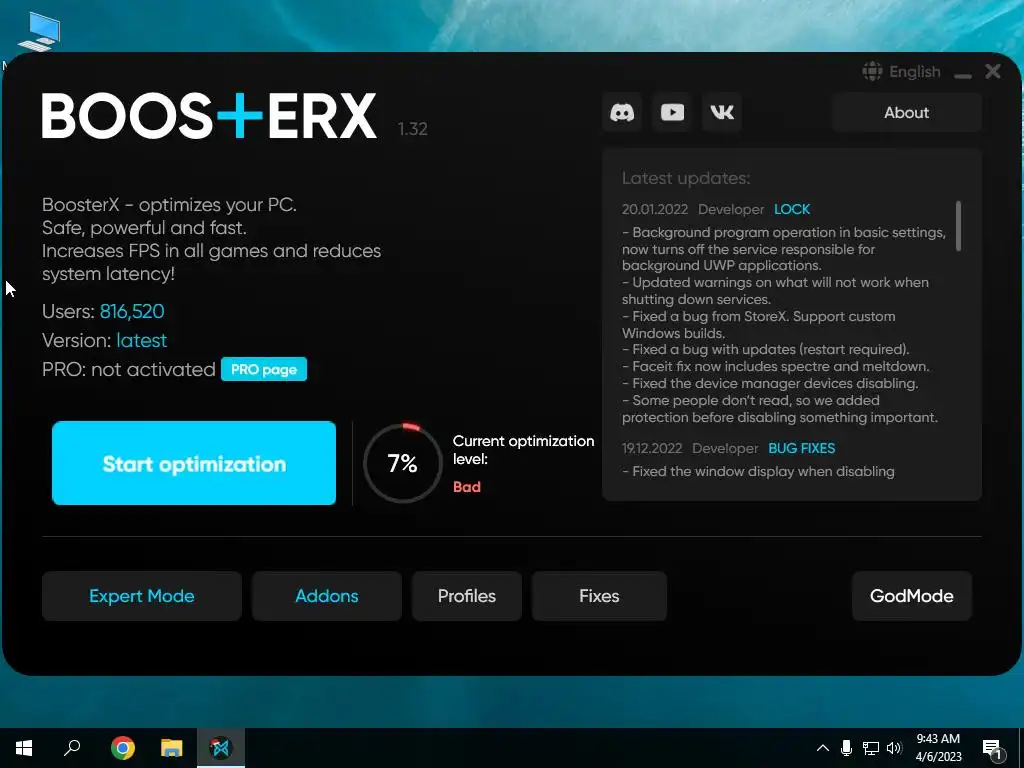
Task: Click the BoosterX logo
Action: (209, 116)
